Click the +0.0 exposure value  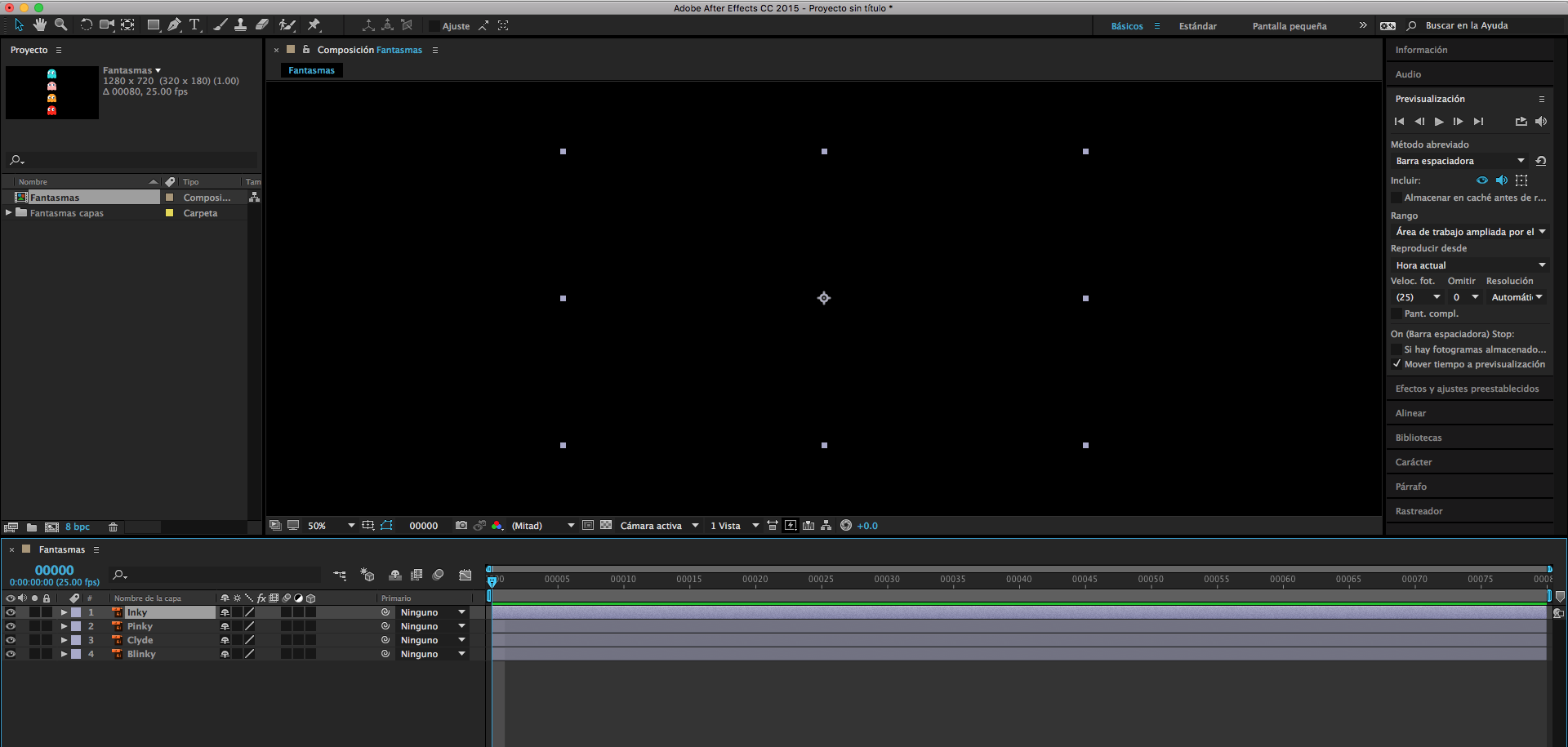(867, 526)
